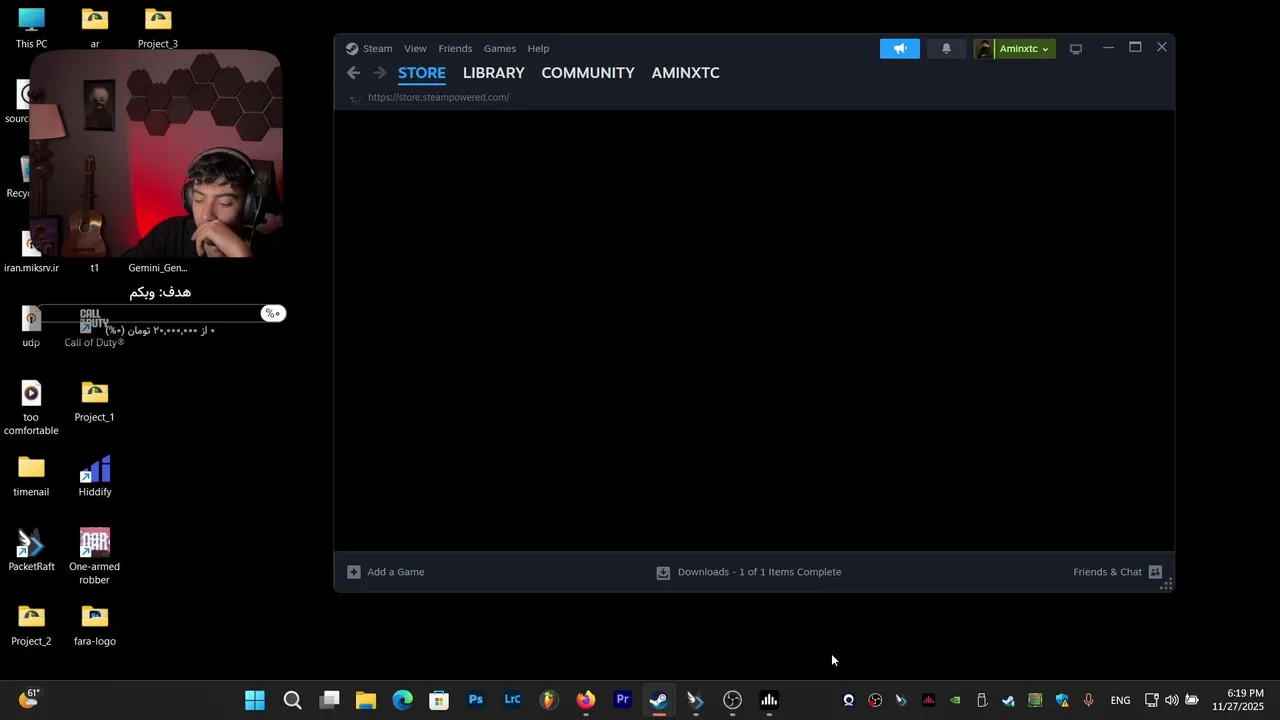The image size is (1280, 720).
Task: Open the Steam notifications bell
Action: (946, 48)
